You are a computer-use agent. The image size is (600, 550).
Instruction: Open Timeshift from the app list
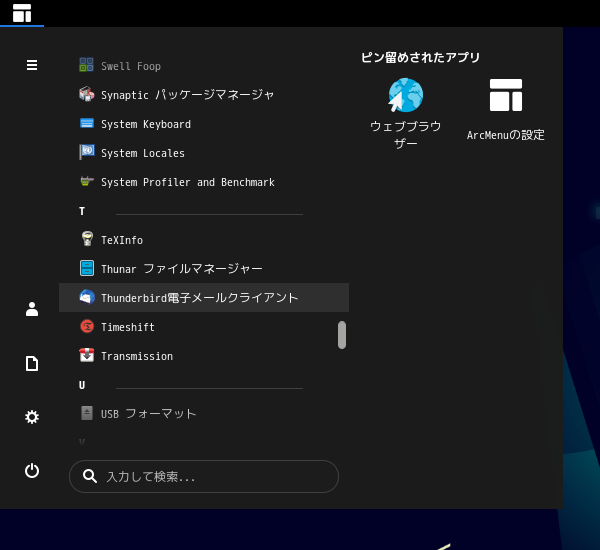coord(204,327)
